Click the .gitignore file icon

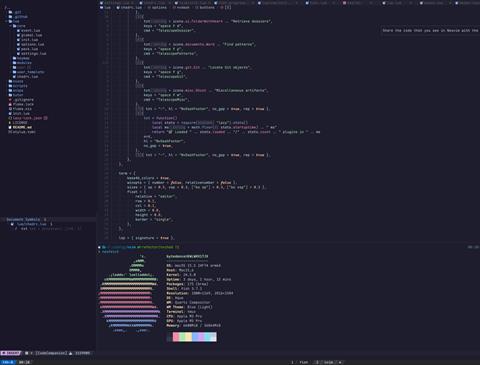pos(10,100)
